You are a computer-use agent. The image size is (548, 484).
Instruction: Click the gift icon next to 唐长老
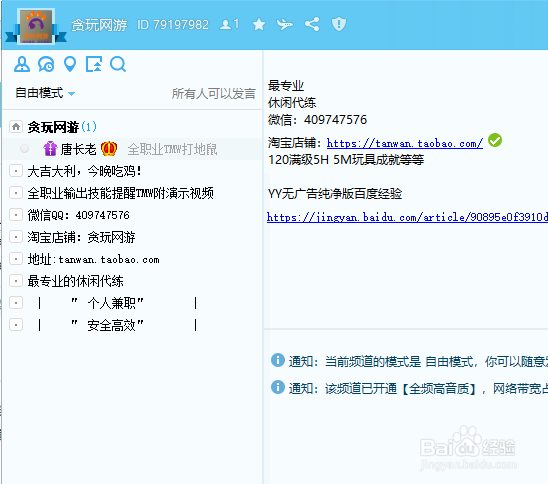click(x=50, y=149)
